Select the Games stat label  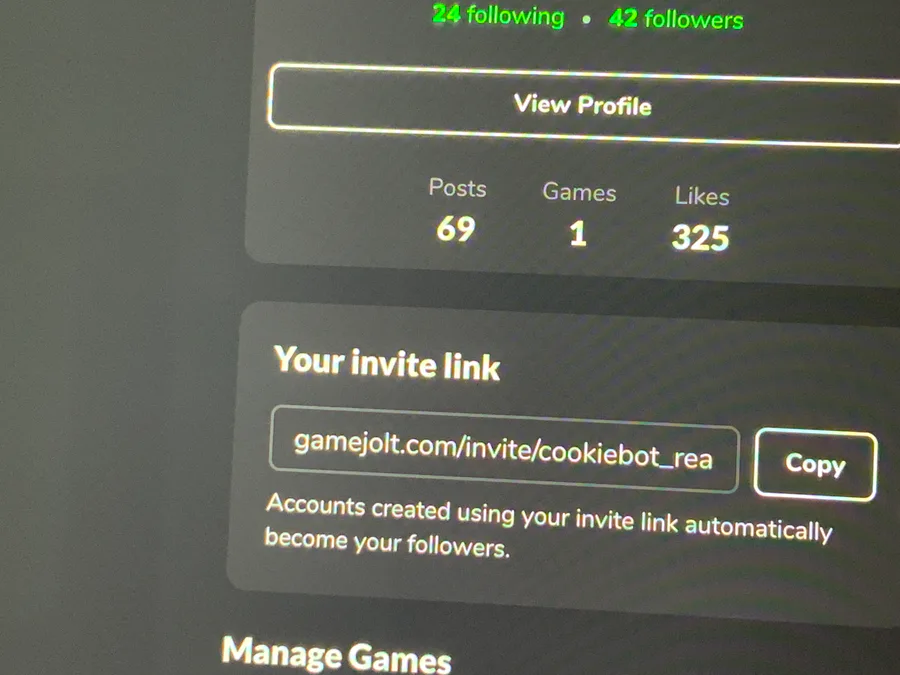[x=579, y=192]
